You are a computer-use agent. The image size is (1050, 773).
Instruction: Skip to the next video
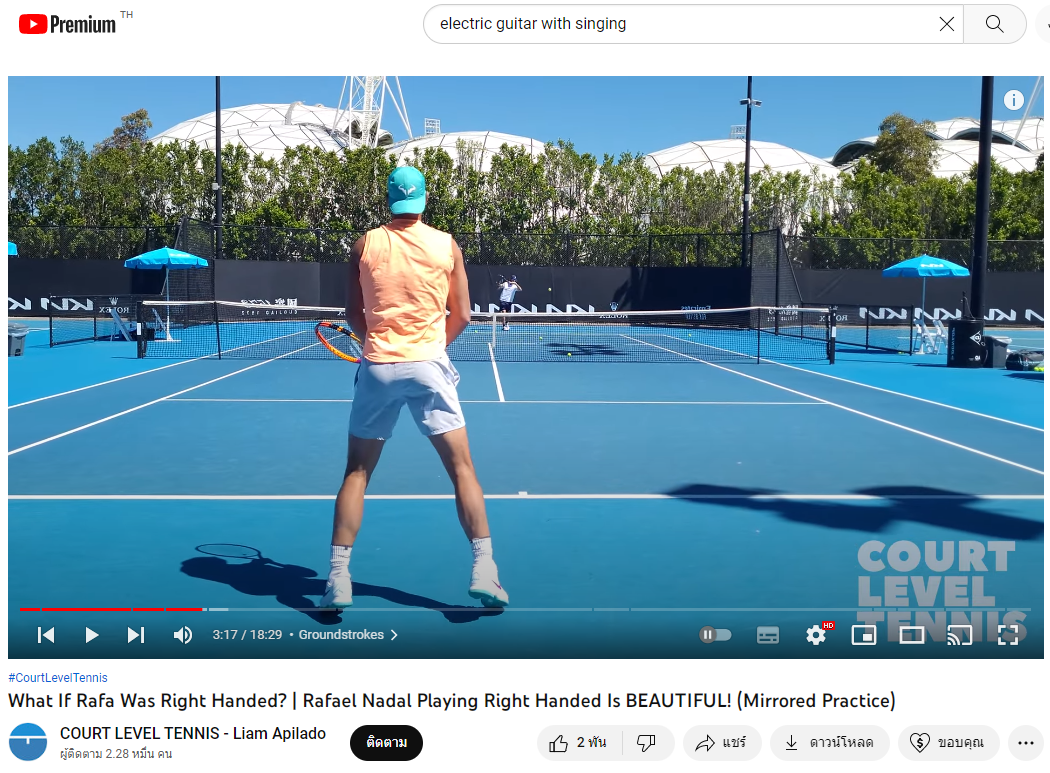point(136,635)
